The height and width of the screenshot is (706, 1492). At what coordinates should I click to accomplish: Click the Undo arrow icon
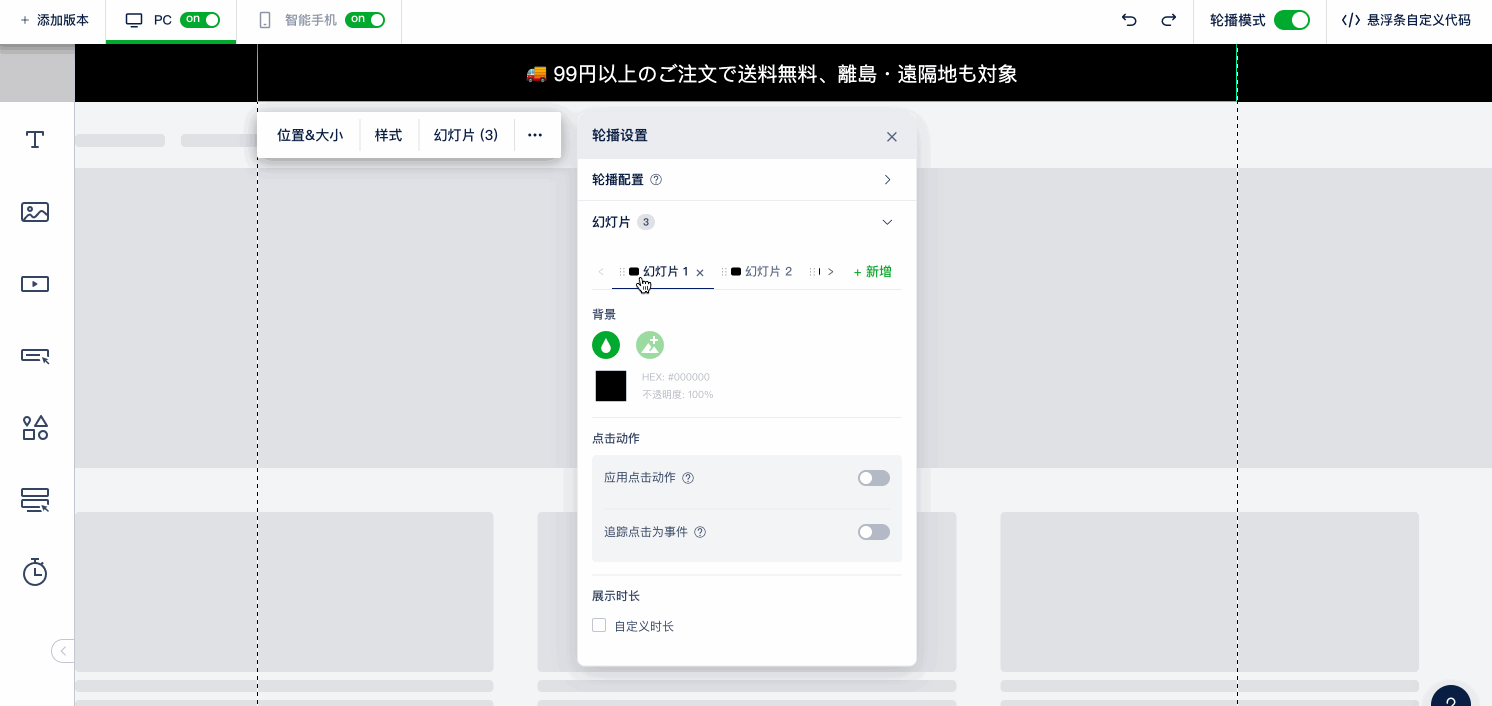click(1129, 20)
